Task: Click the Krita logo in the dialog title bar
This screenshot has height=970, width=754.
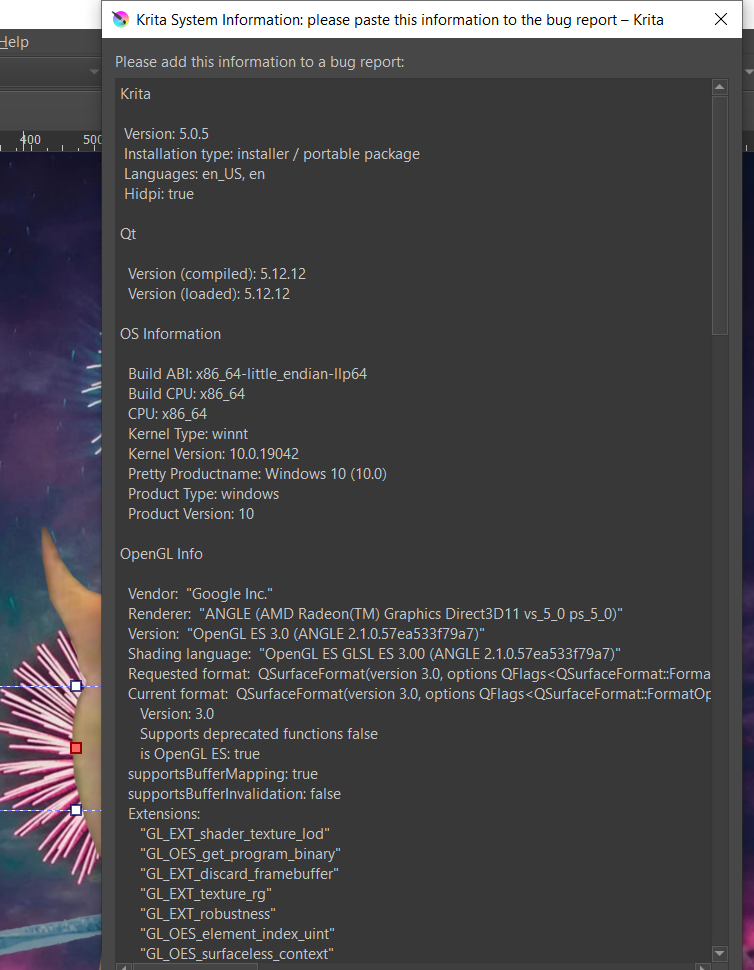Action: pos(121,19)
